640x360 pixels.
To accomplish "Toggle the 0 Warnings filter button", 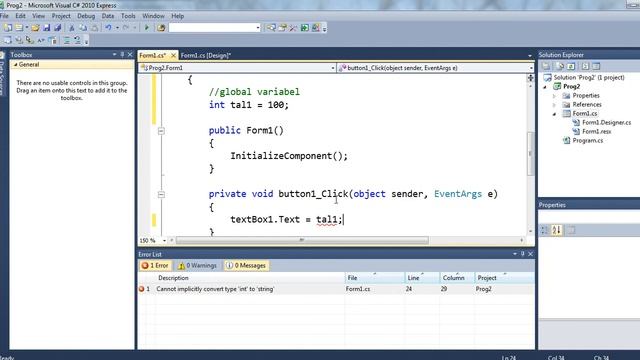I will (197, 265).
